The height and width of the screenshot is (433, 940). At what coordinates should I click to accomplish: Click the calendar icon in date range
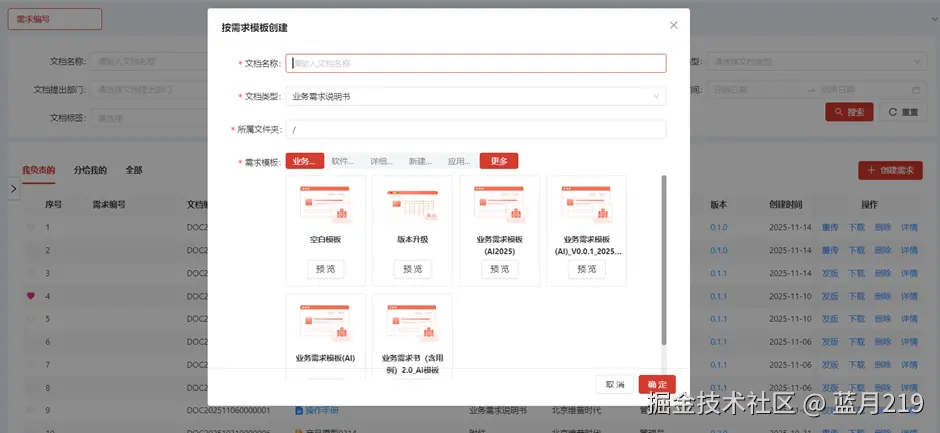point(916,90)
